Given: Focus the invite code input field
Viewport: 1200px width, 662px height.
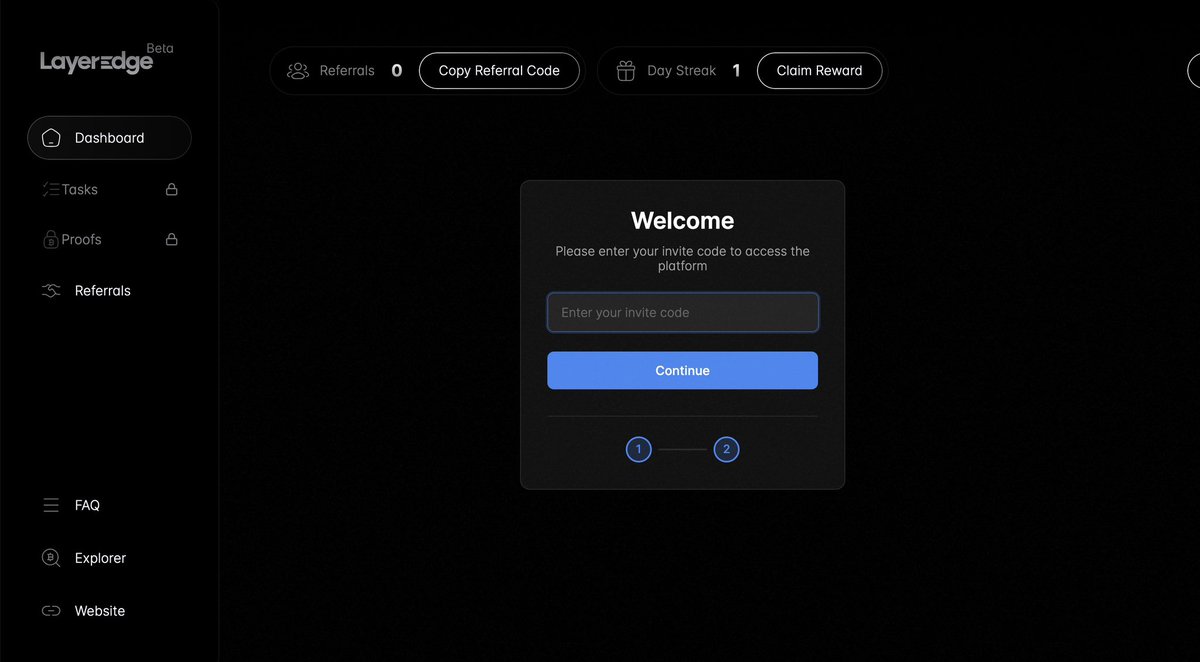Looking at the screenshot, I should 682,312.
